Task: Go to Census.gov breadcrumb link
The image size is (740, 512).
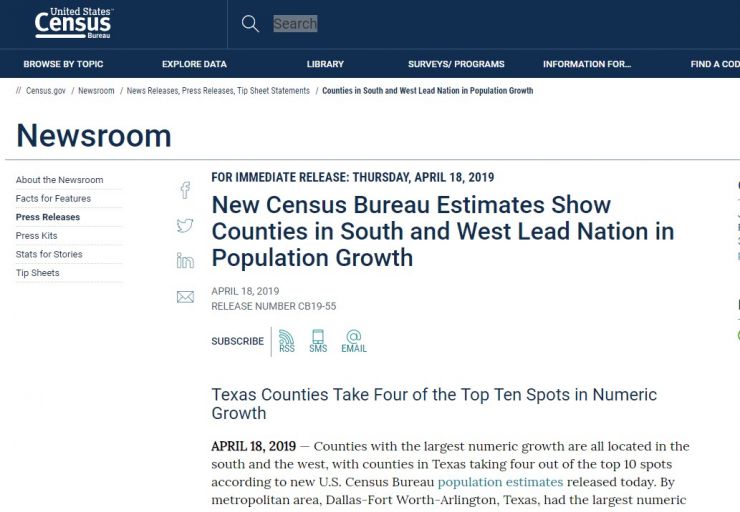Action: click(x=46, y=91)
